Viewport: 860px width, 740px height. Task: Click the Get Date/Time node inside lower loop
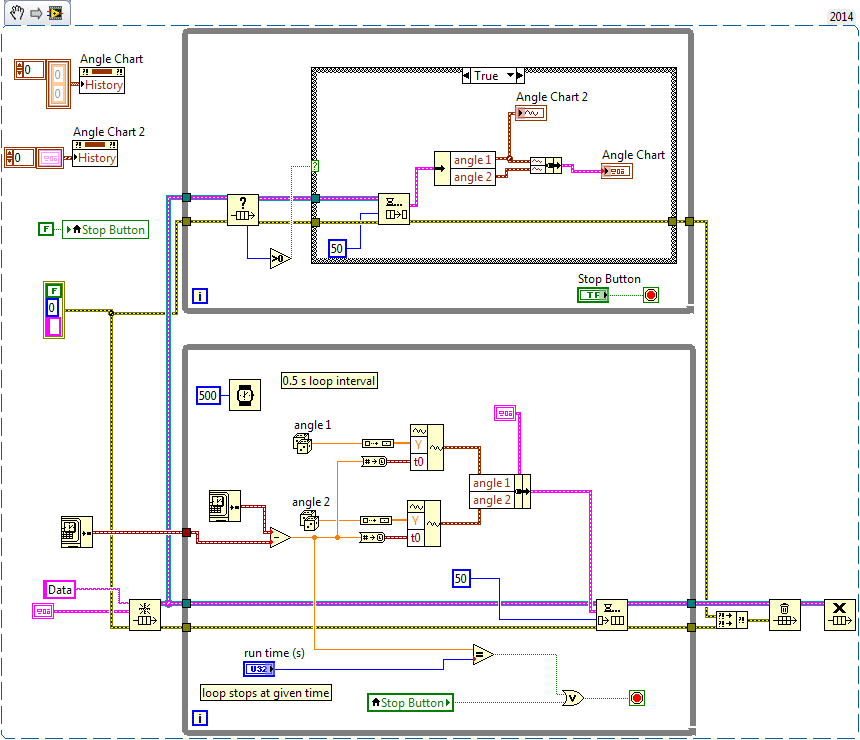pyautogui.click(x=225, y=506)
